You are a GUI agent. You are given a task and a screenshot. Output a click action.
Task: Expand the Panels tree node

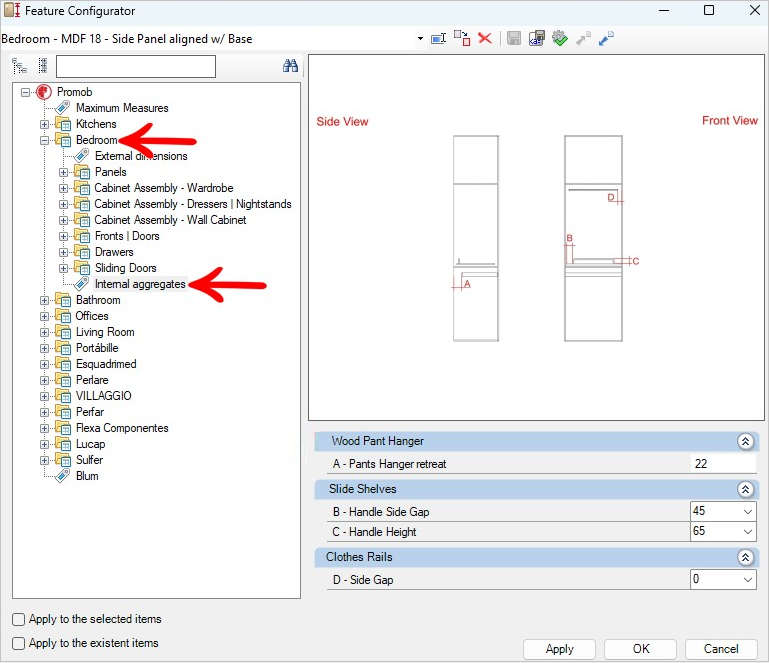pos(63,172)
